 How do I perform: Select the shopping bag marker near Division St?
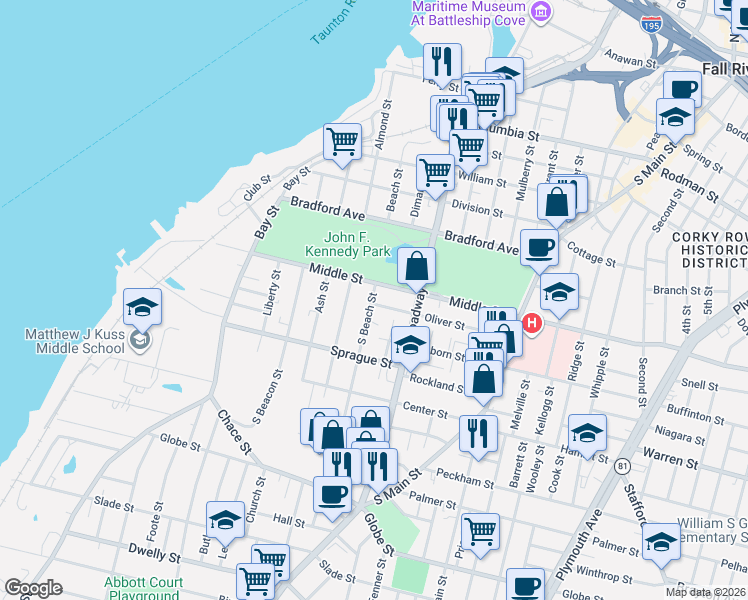point(556,202)
